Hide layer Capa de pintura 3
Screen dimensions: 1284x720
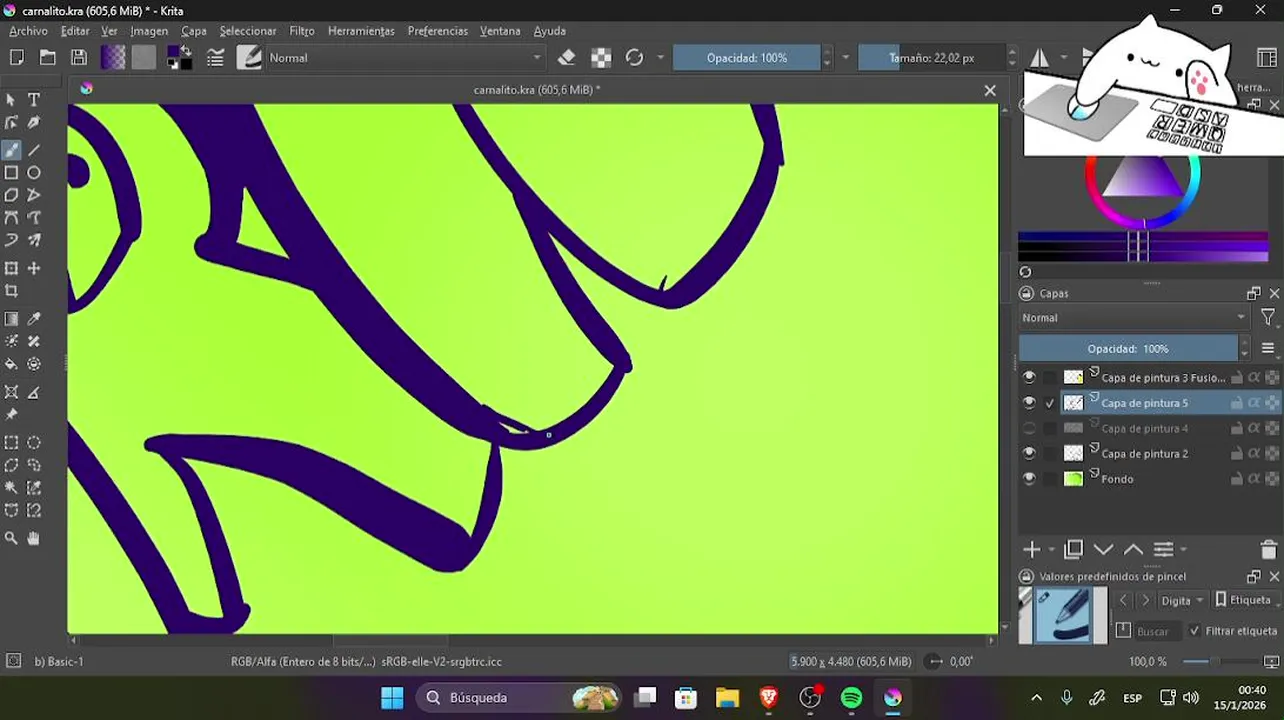pos(1029,377)
